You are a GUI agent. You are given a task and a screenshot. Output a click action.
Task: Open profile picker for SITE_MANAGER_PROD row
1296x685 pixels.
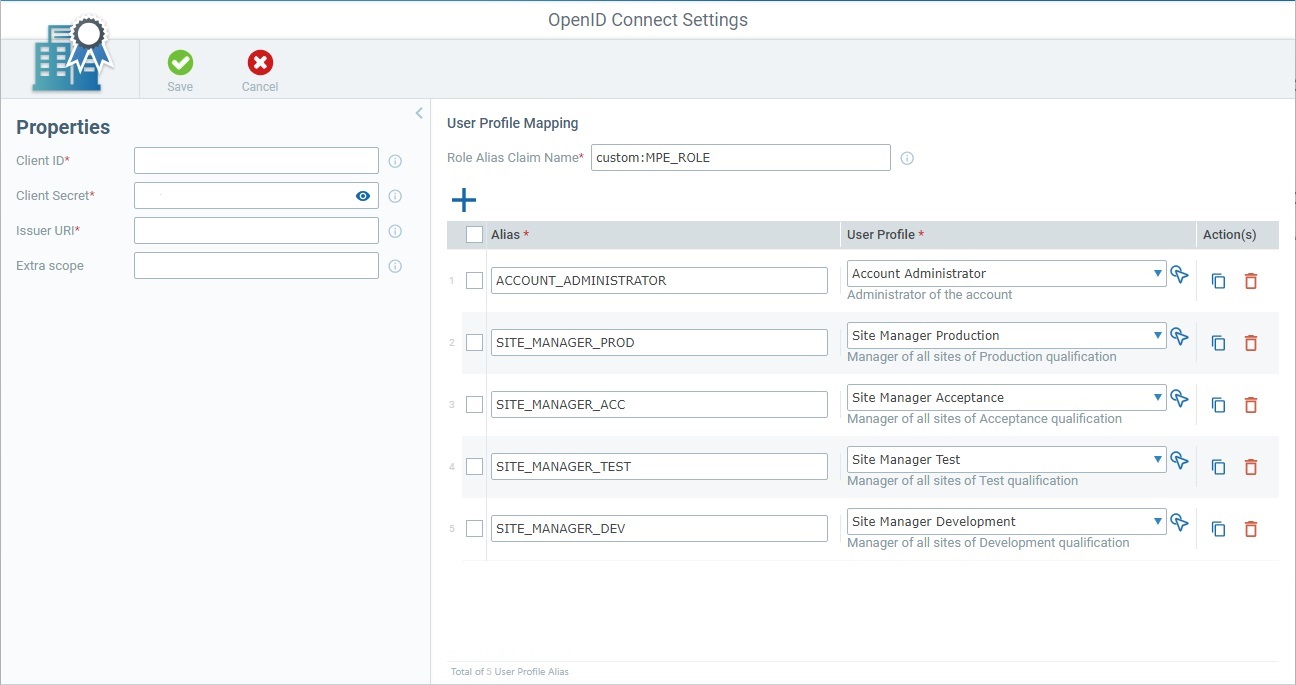(1180, 336)
